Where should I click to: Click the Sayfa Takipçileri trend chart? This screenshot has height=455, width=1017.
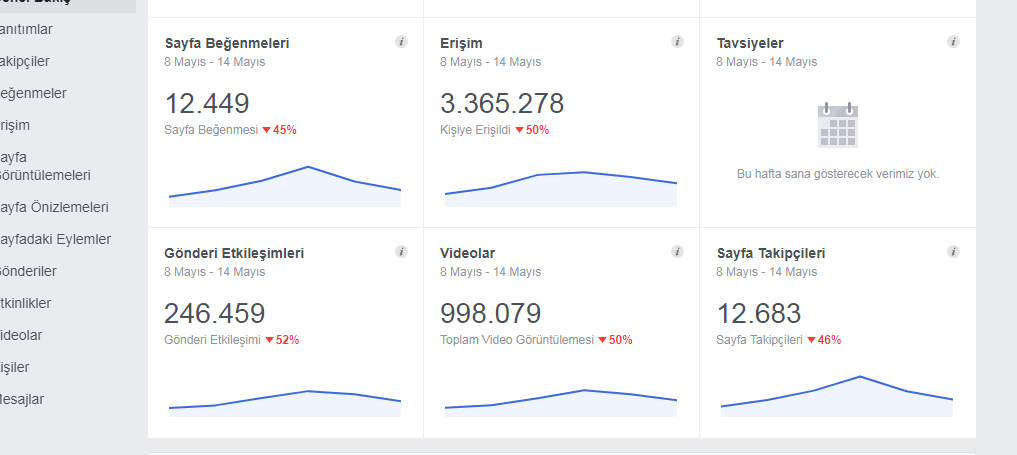[837, 396]
